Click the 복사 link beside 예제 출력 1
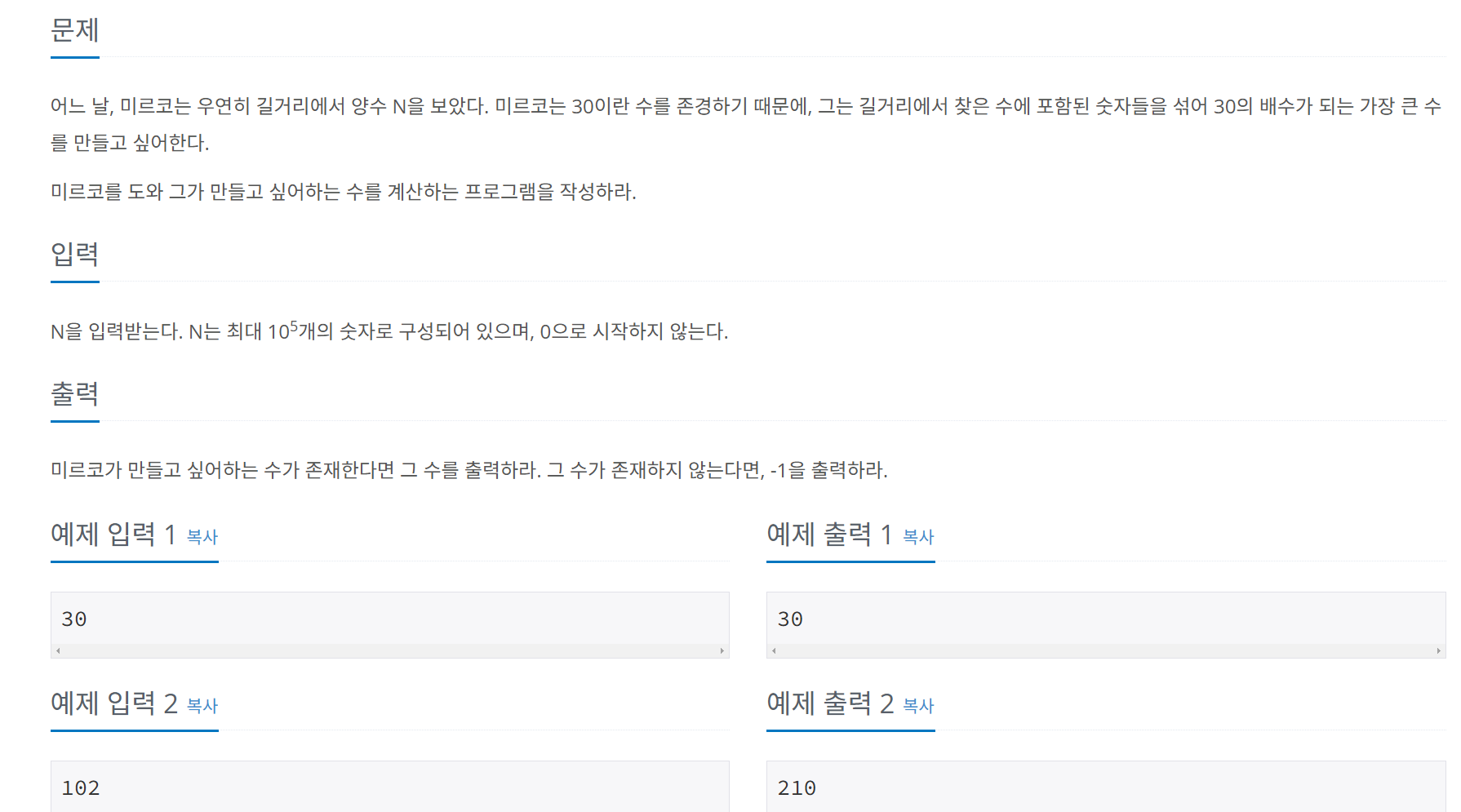1461x812 pixels. point(918,537)
